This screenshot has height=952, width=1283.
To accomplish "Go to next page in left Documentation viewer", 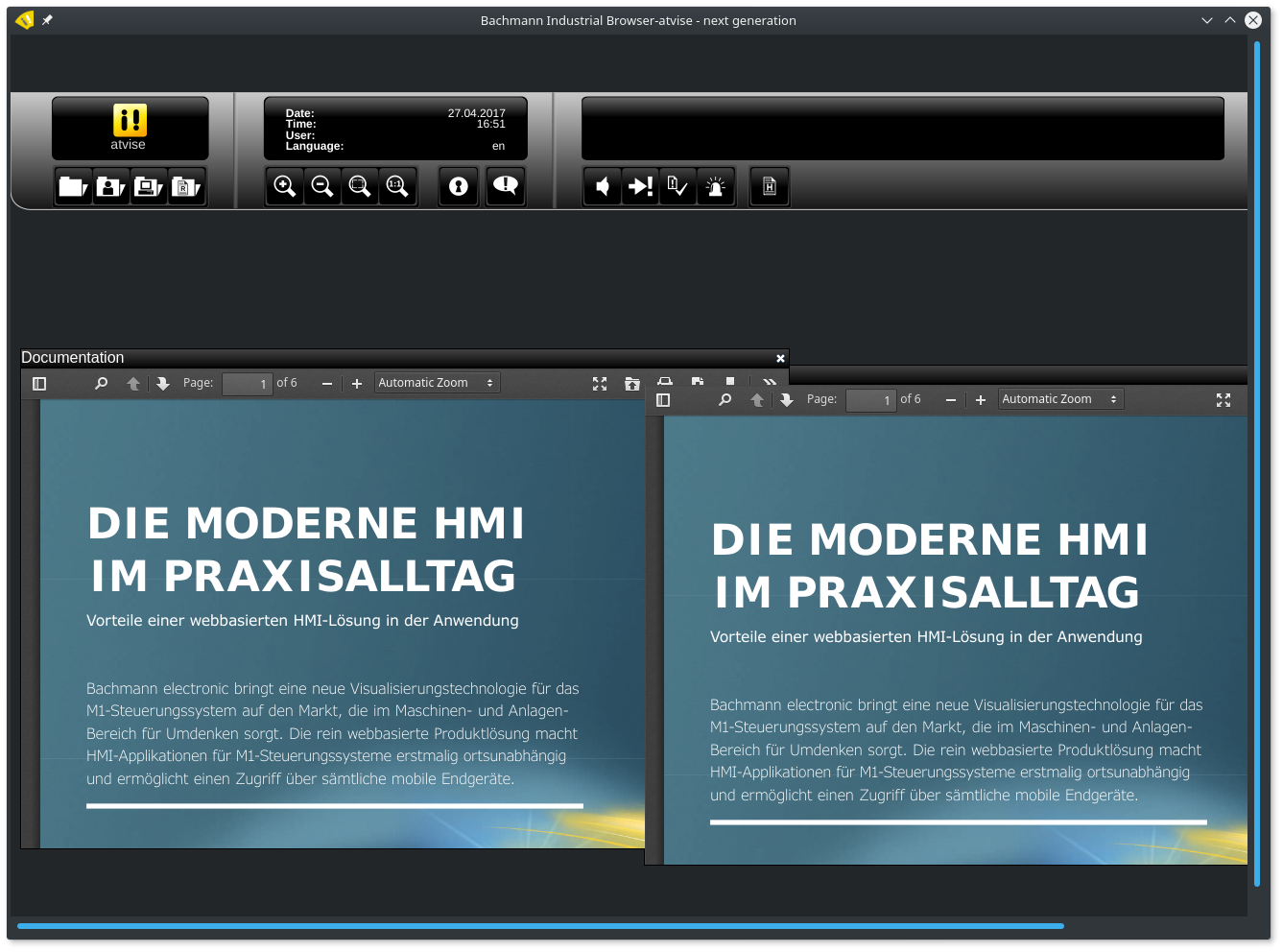I will coord(163,384).
